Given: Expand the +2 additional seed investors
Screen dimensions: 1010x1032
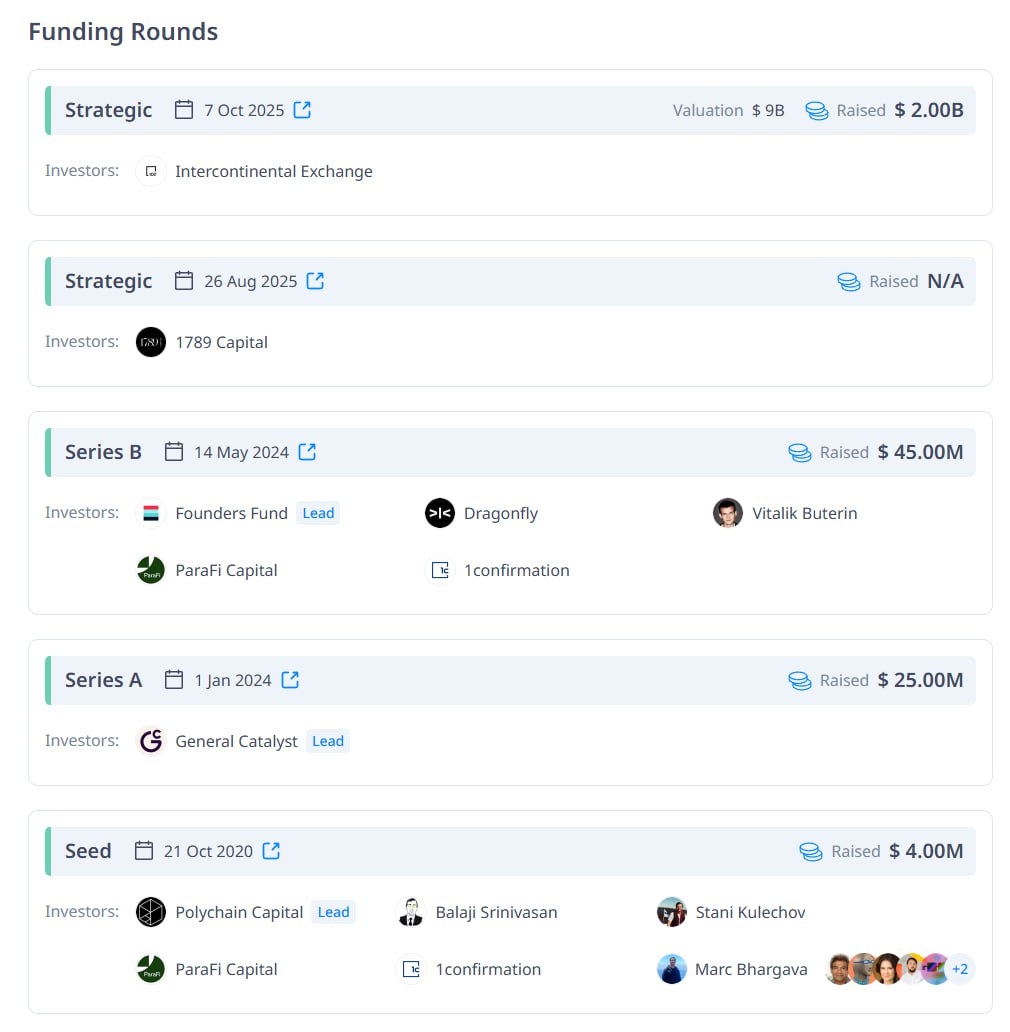Looking at the screenshot, I should tap(960, 969).
